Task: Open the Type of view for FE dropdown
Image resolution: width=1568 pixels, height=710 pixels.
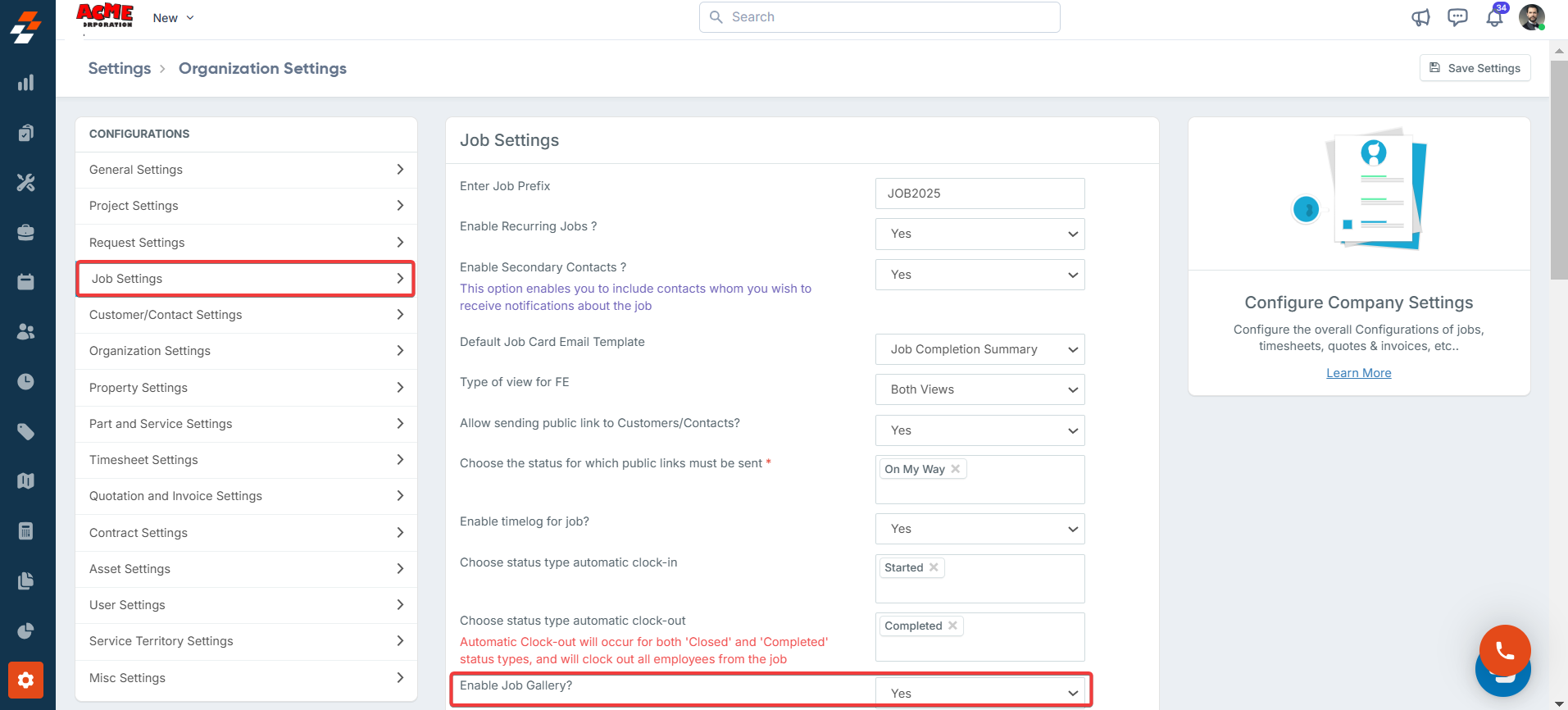Action: (x=979, y=389)
